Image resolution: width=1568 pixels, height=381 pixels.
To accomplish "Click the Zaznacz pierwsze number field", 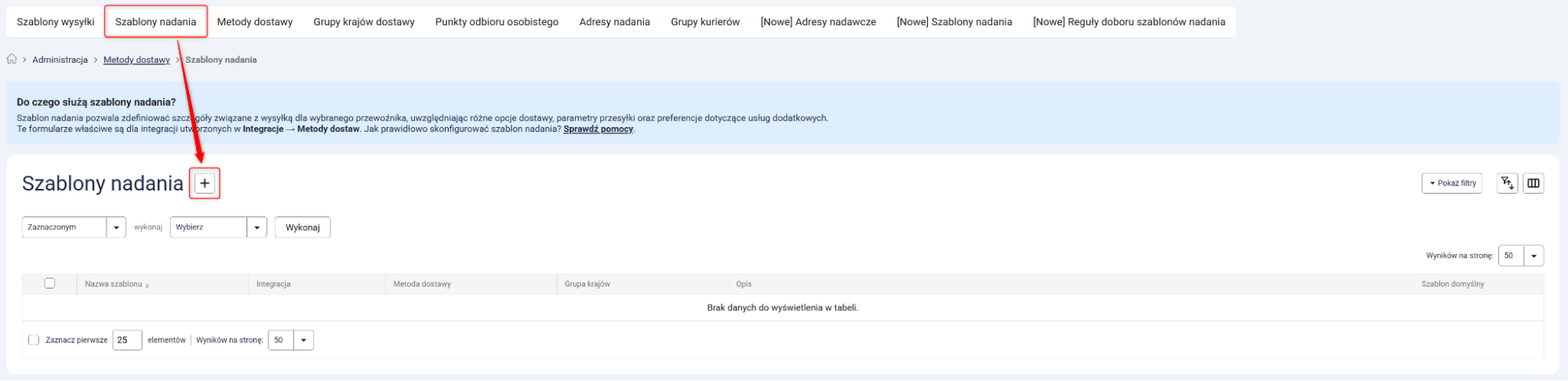I will point(126,340).
